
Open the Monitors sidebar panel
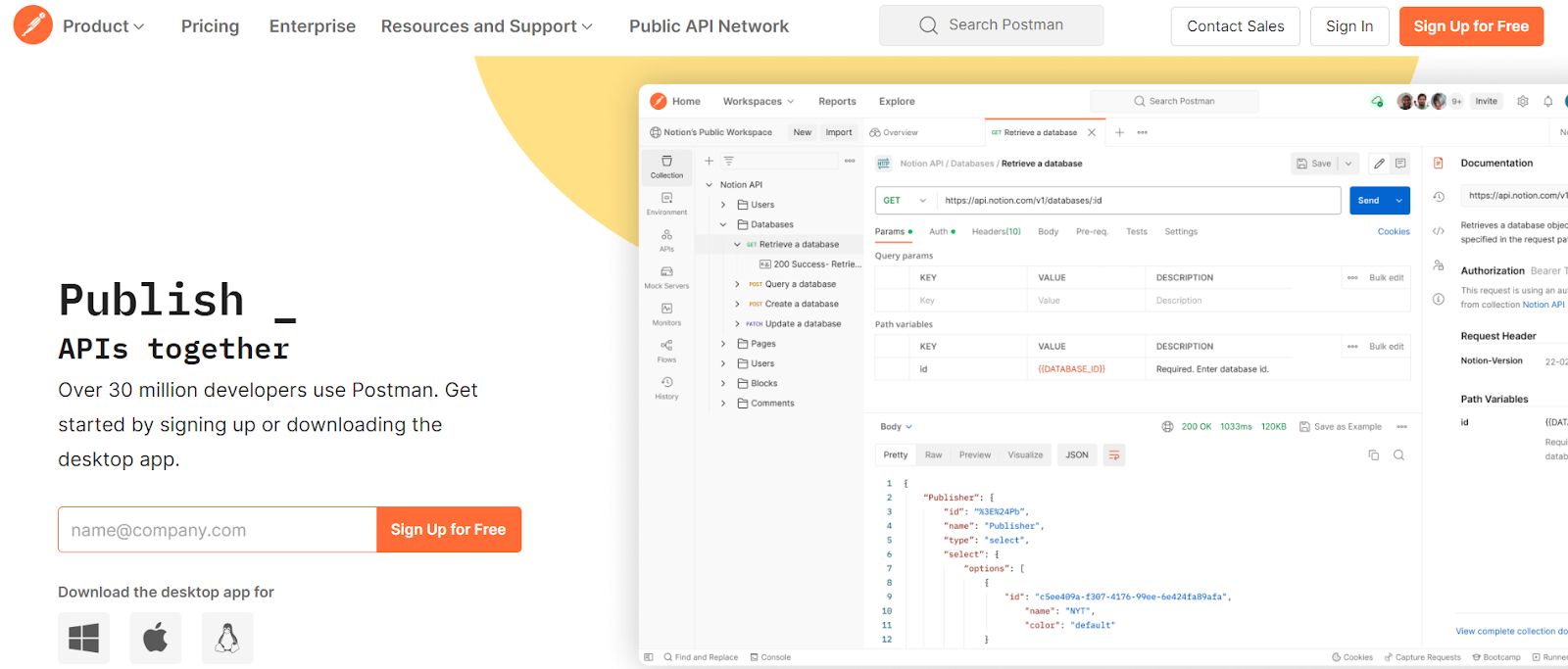pyautogui.click(x=666, y=314)
